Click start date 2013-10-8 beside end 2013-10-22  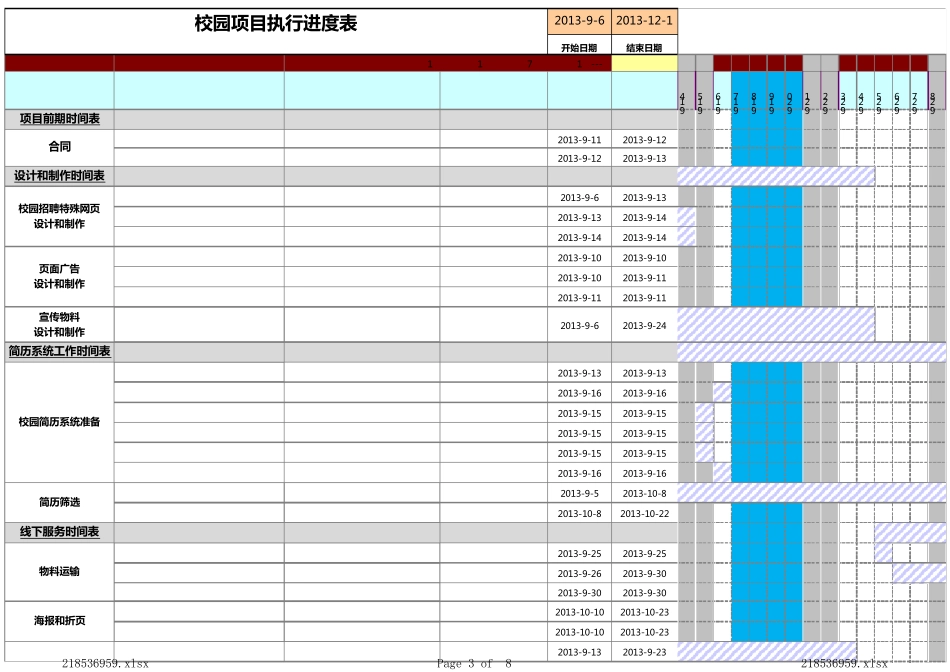pyautogui.click(x=579, y=513)
